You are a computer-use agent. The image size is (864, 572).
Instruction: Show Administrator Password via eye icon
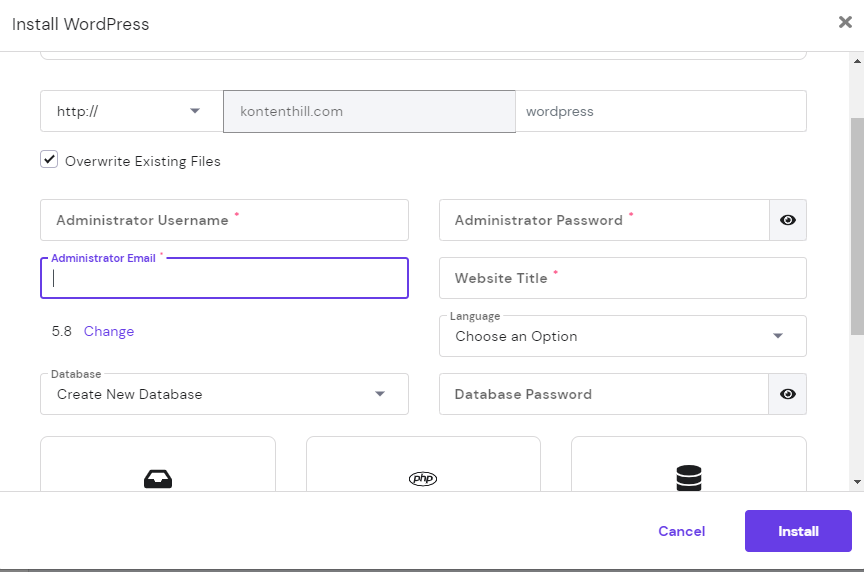[788, 220]
